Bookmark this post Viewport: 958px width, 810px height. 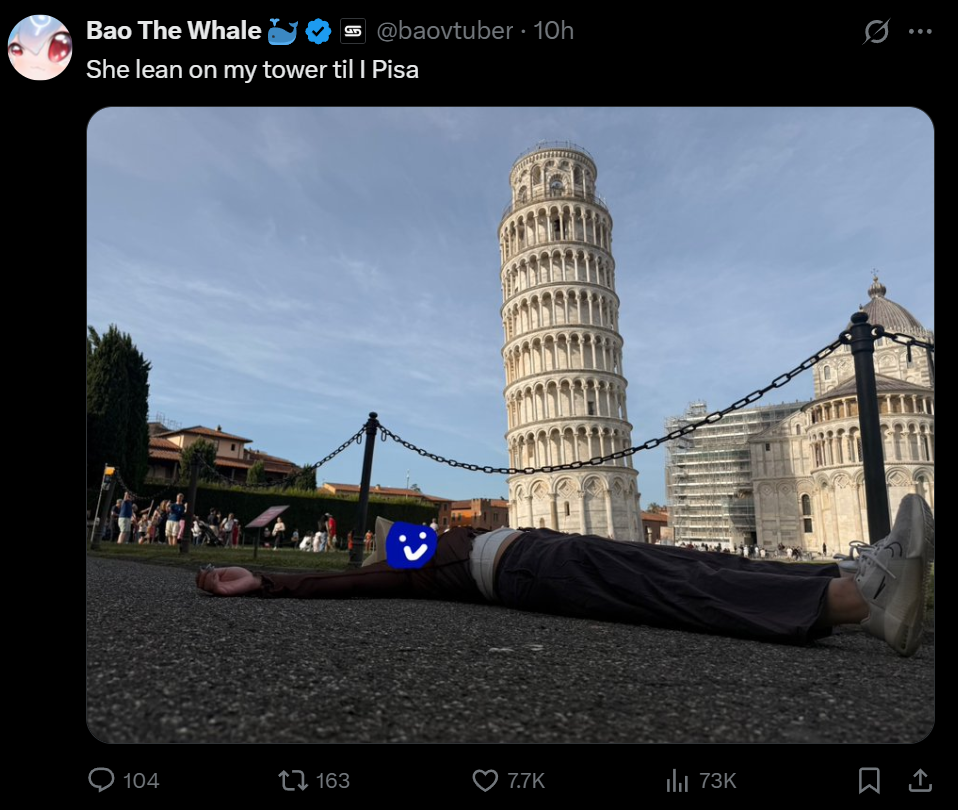coord(869,780)
